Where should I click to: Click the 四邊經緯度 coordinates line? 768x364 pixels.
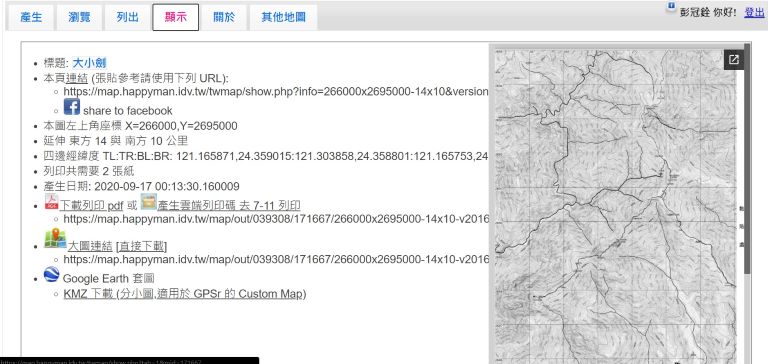(x=266, y=156)
